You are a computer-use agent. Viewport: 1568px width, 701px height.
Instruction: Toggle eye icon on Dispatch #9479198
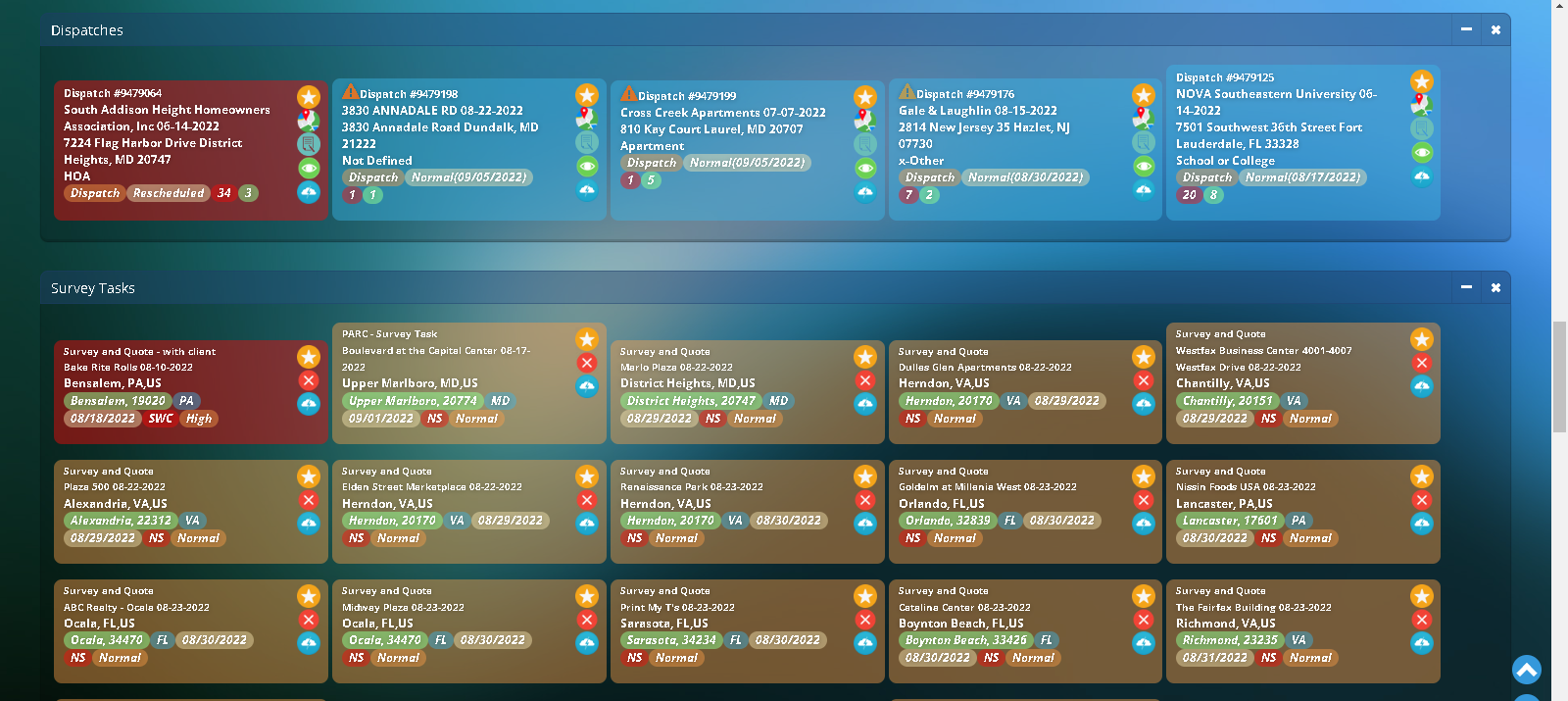(x=587, y=166)
